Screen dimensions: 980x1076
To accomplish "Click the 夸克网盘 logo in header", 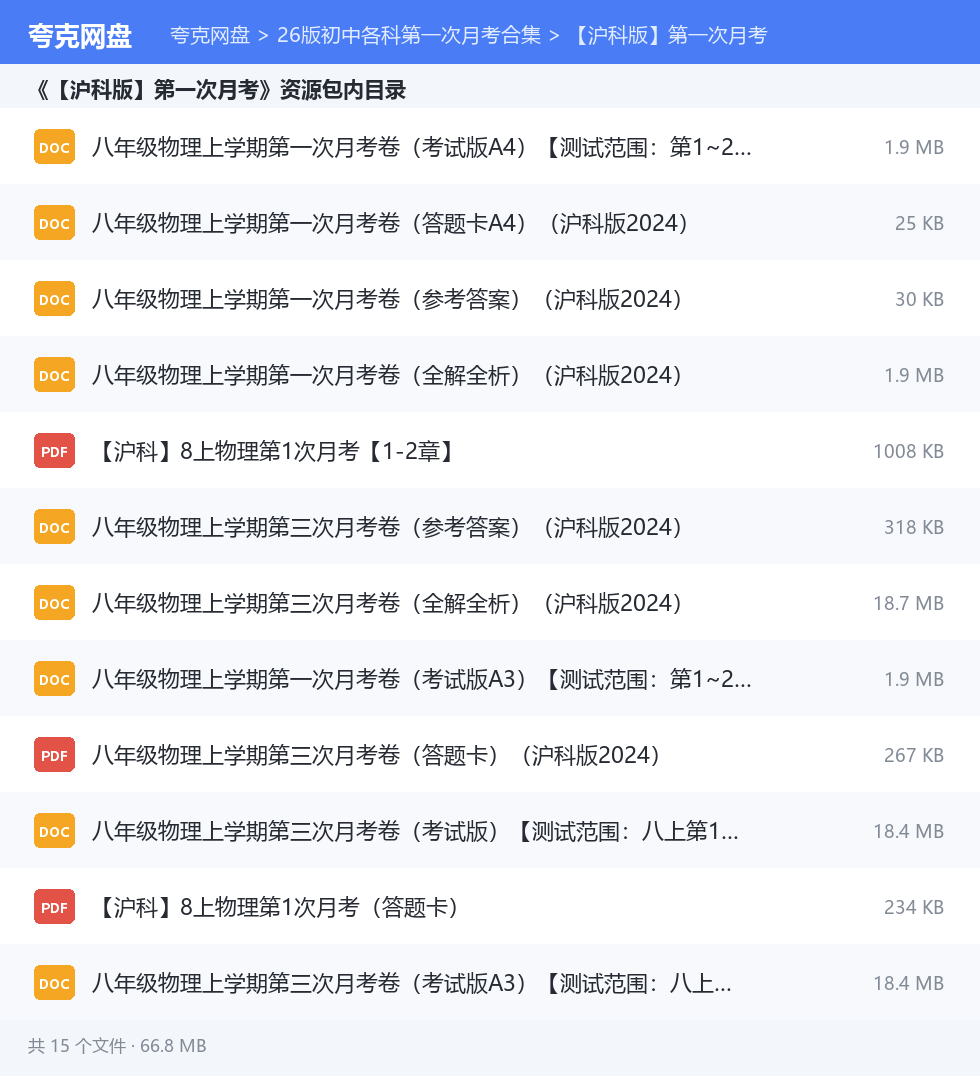I will pyautogui.click(x=80, y=36).
